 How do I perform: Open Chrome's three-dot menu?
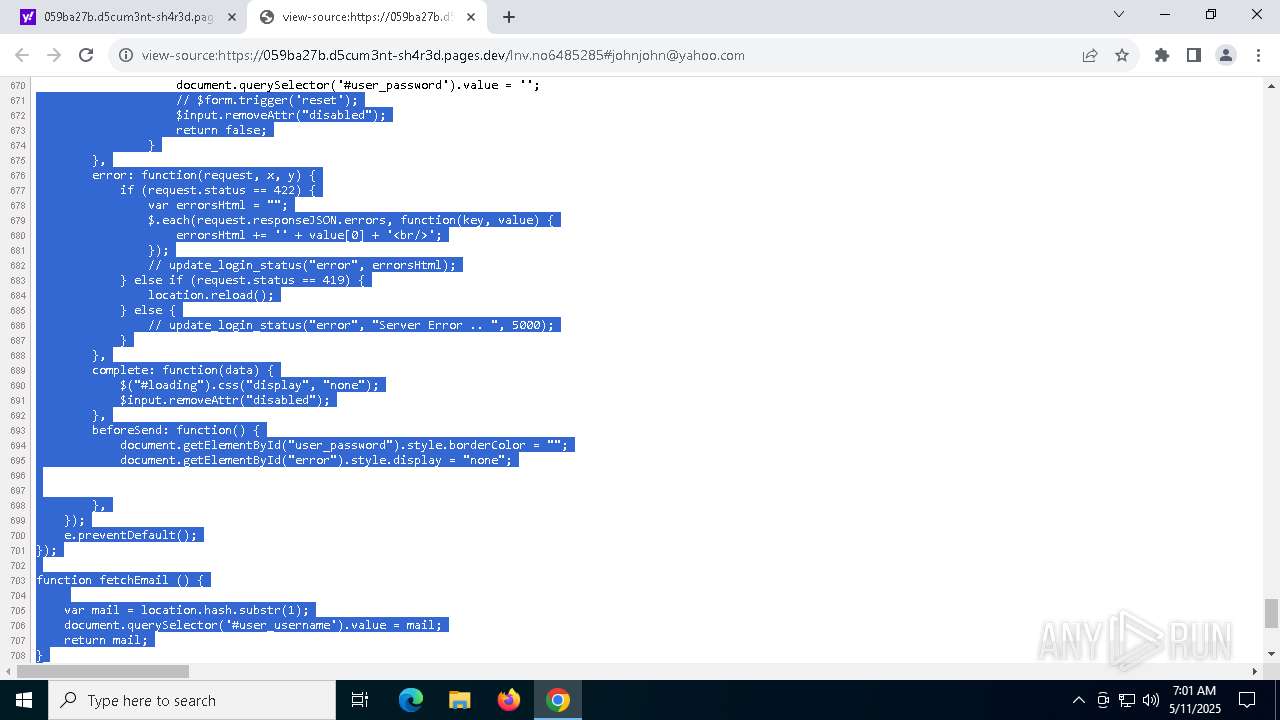(1258, 55)
